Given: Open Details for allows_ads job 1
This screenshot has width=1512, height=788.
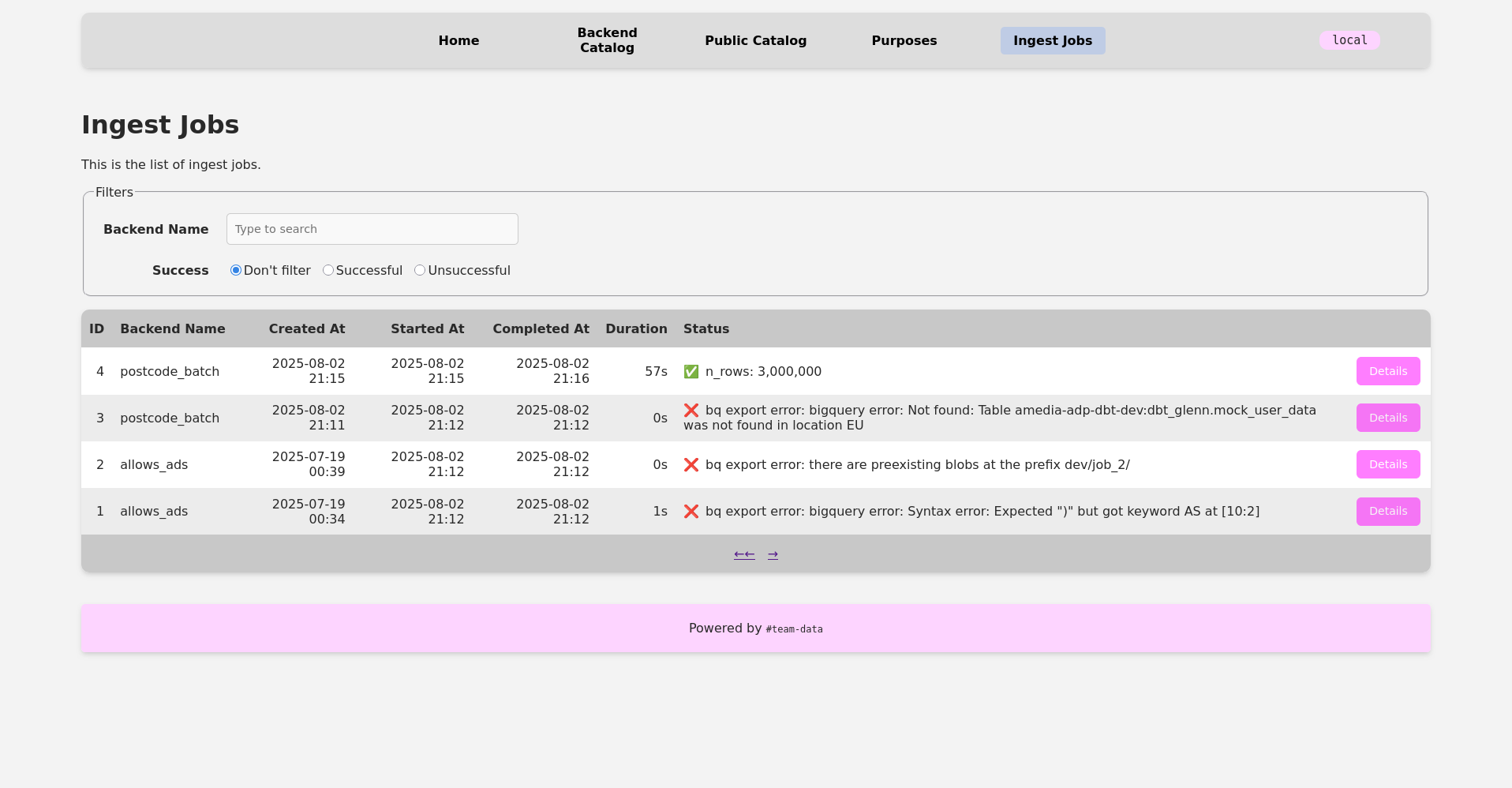Looking at the screenshot, I should (1387, 511).
